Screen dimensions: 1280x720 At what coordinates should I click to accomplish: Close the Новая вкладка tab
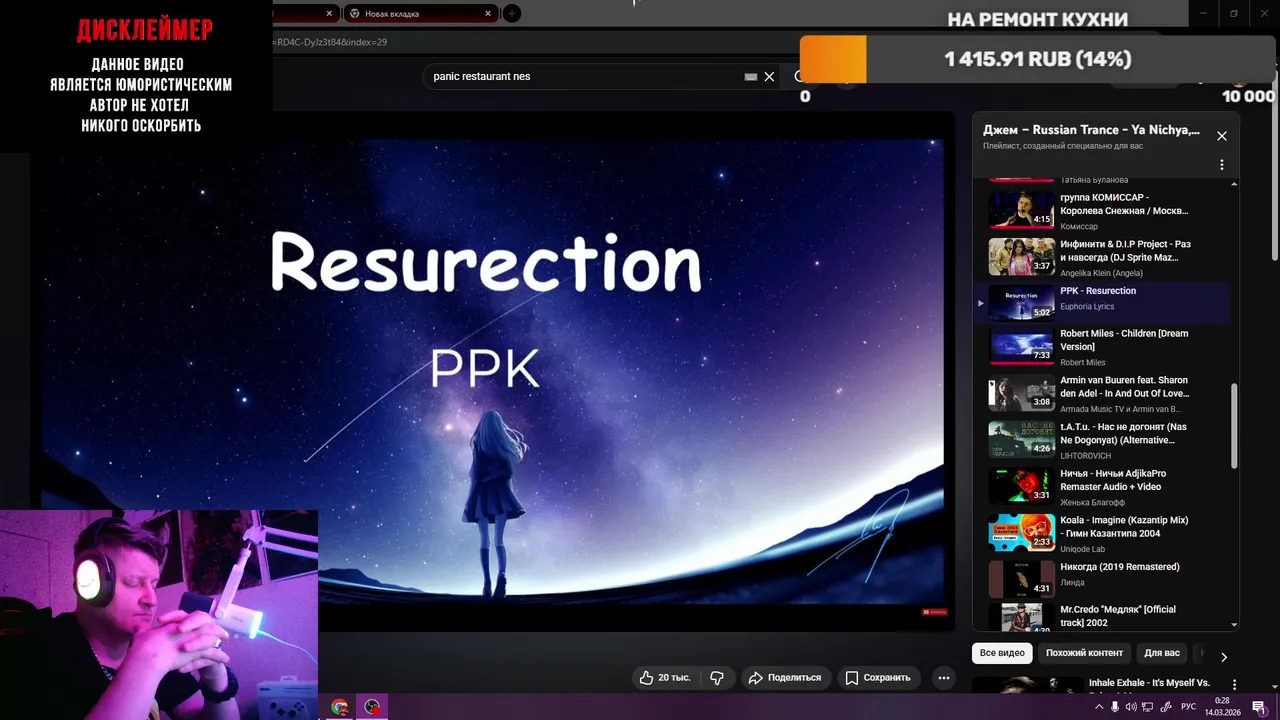(488, 13)
